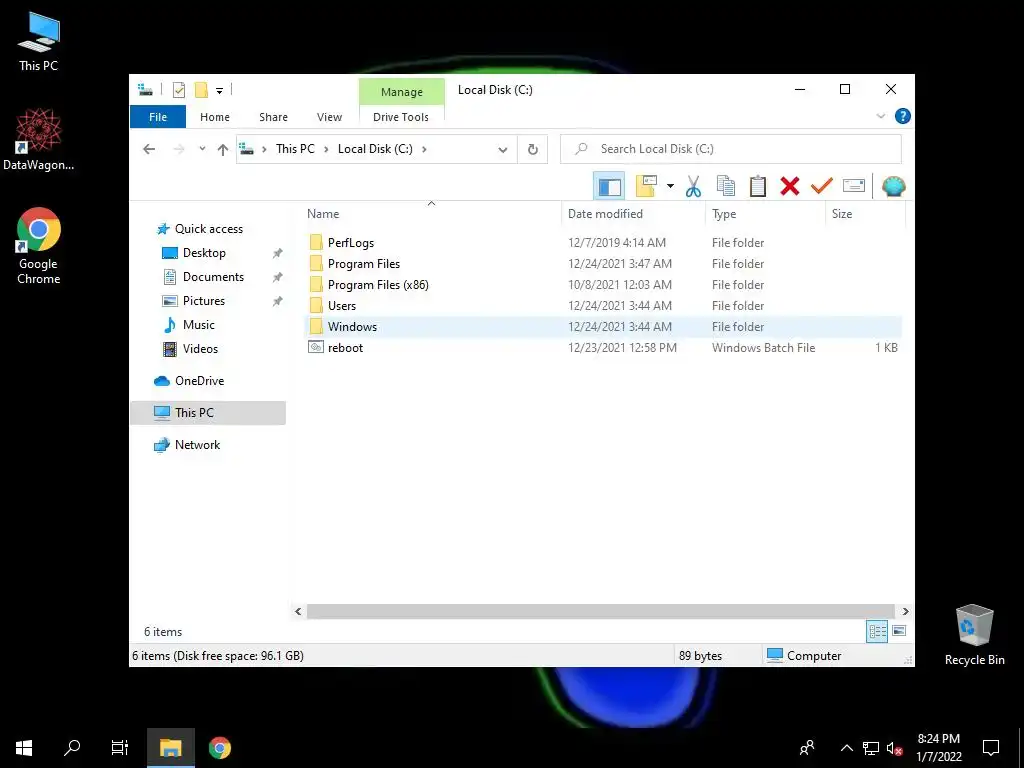Click the orange checkmark Properties icon
The image size is (1024, 768).
(x=822, y=187)
